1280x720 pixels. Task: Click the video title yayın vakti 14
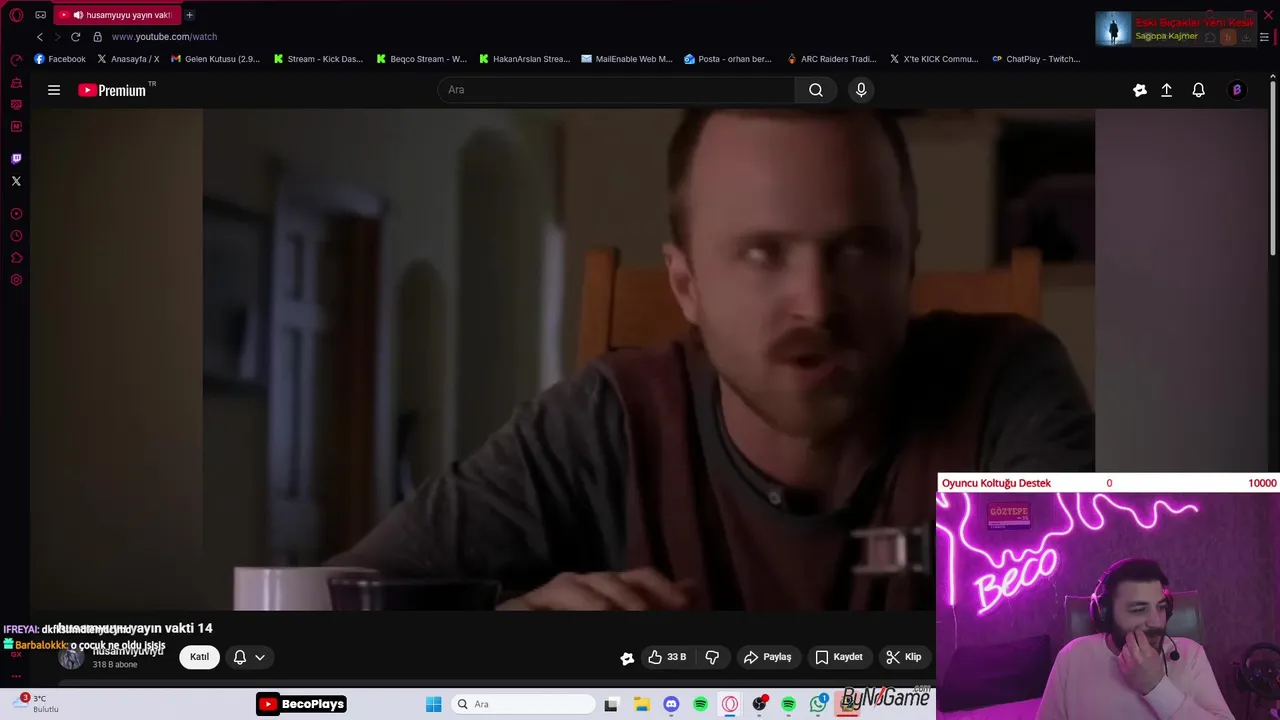(135, 628)
